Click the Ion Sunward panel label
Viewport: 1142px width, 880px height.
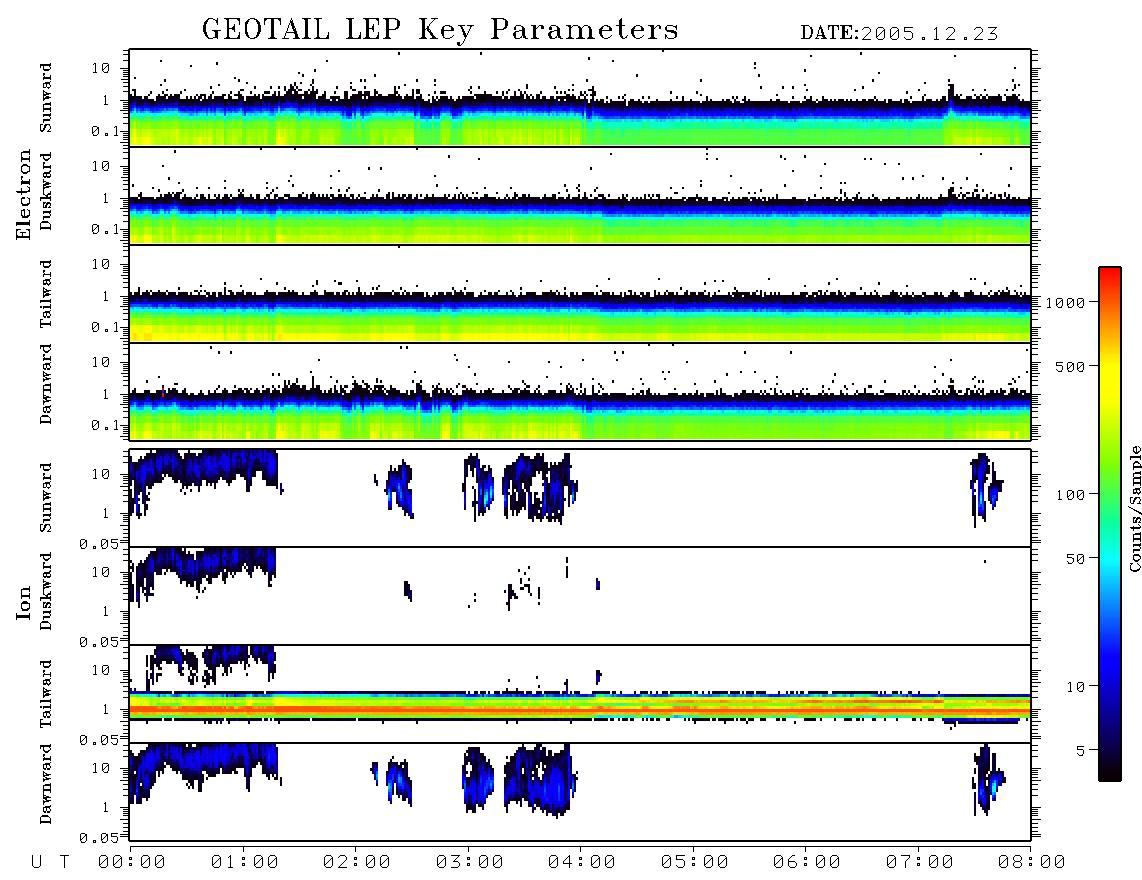click(x=46, y=498)
